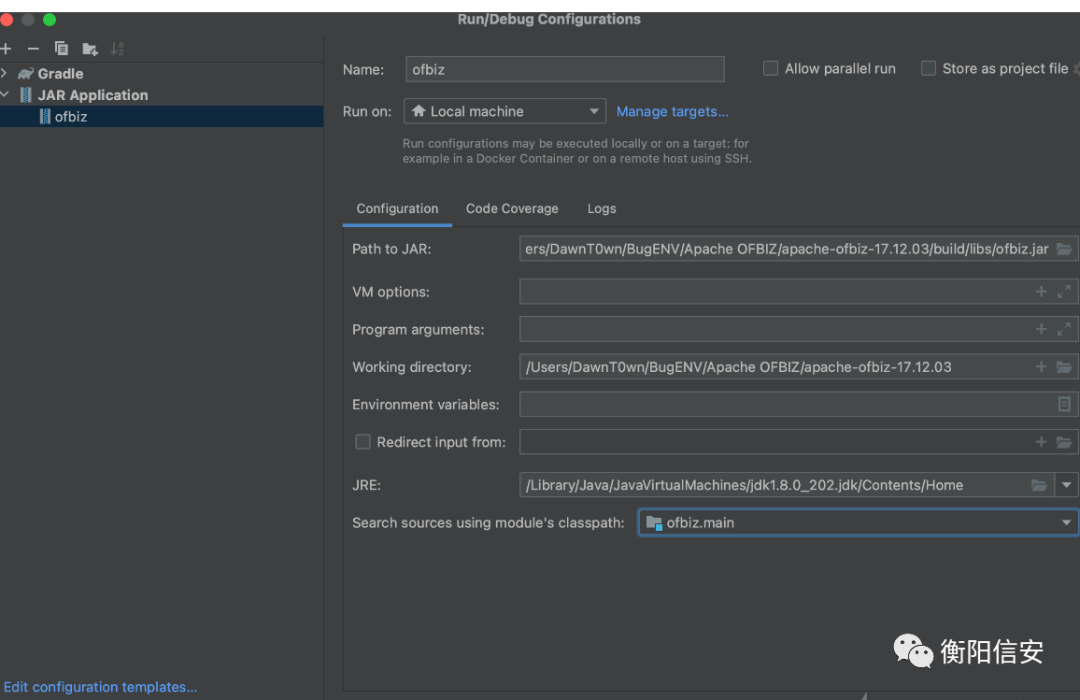Open Environment variables editor
This screenshot has width=1080, height=700.
click(x=1063, y=404)
